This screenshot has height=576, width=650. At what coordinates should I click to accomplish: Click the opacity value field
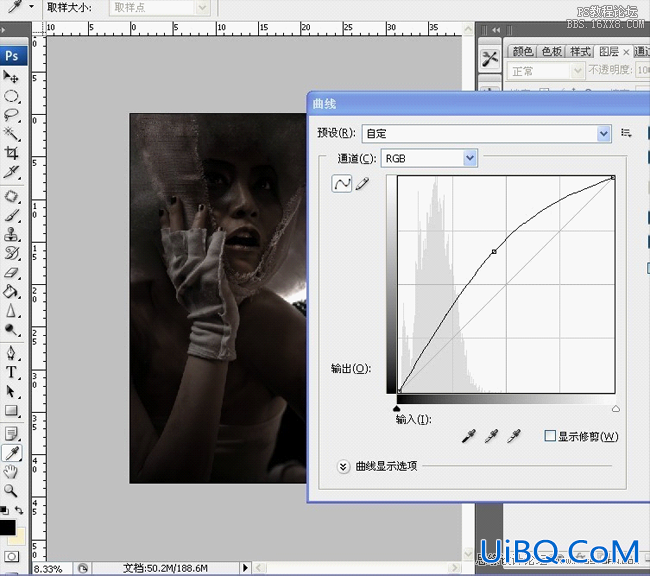click(x=643, y=70)
